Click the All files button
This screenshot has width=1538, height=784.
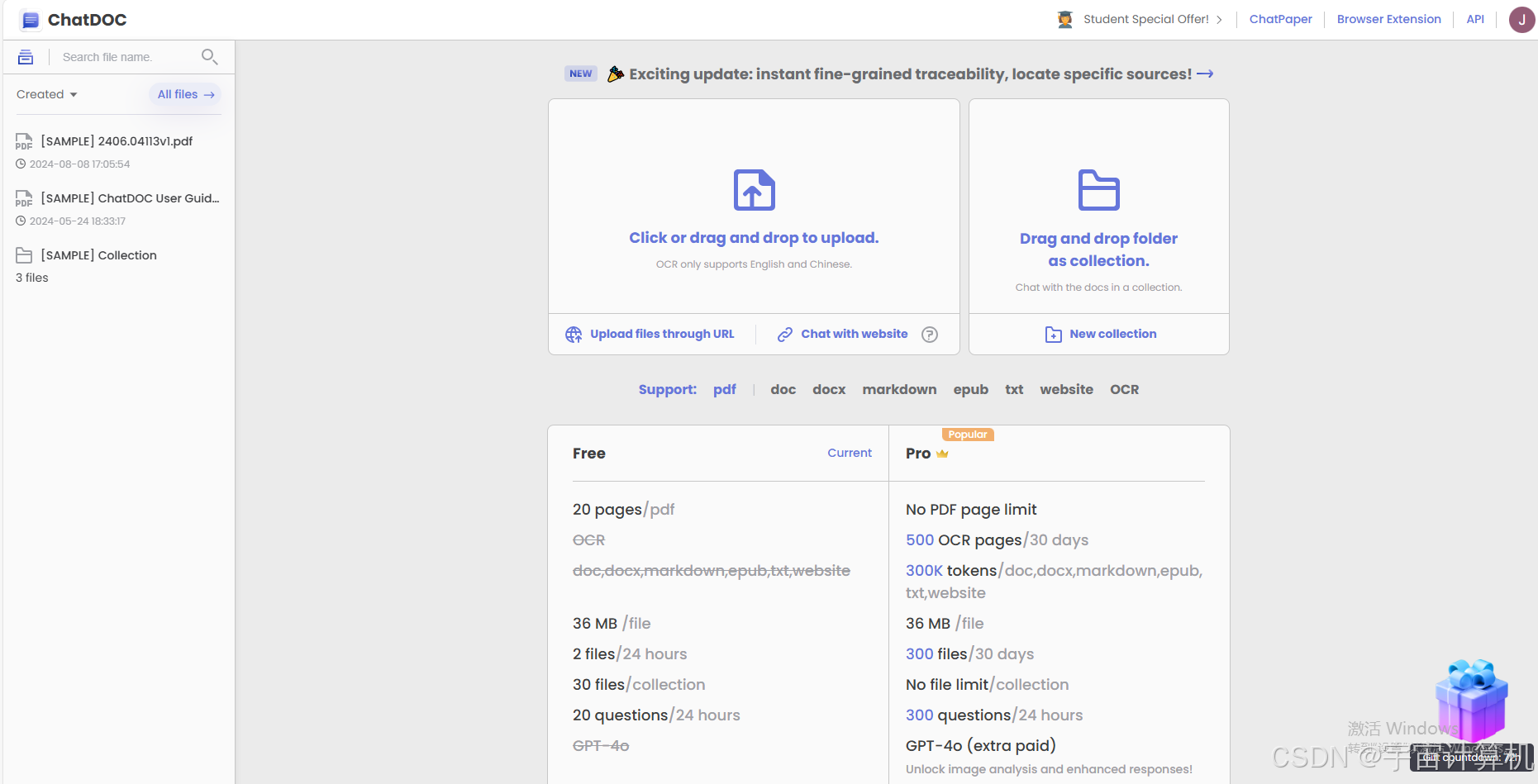[185, 94]
